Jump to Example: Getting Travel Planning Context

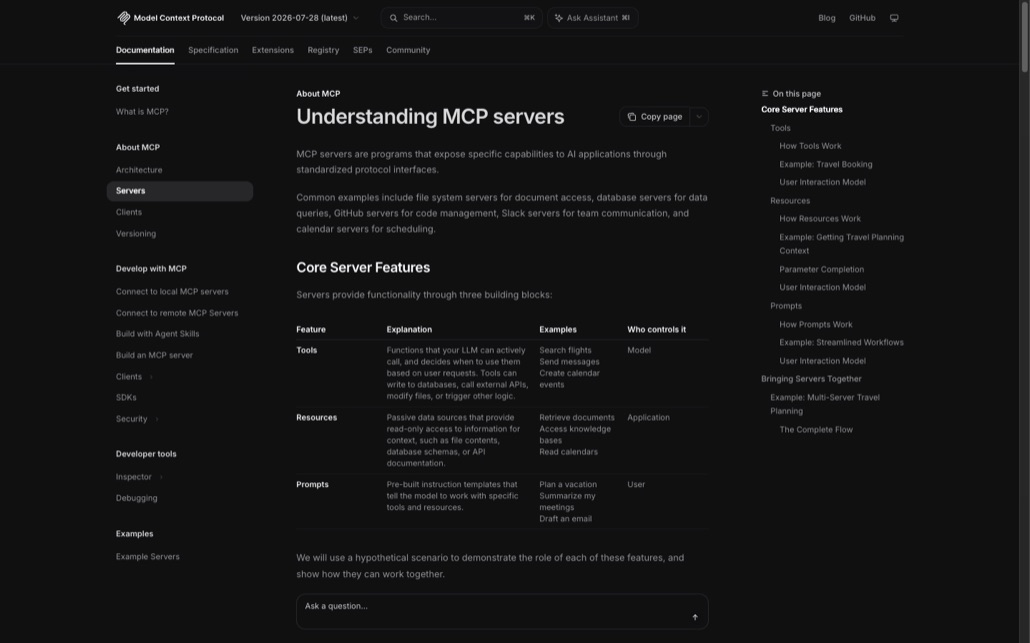click(x=841, y=244)
